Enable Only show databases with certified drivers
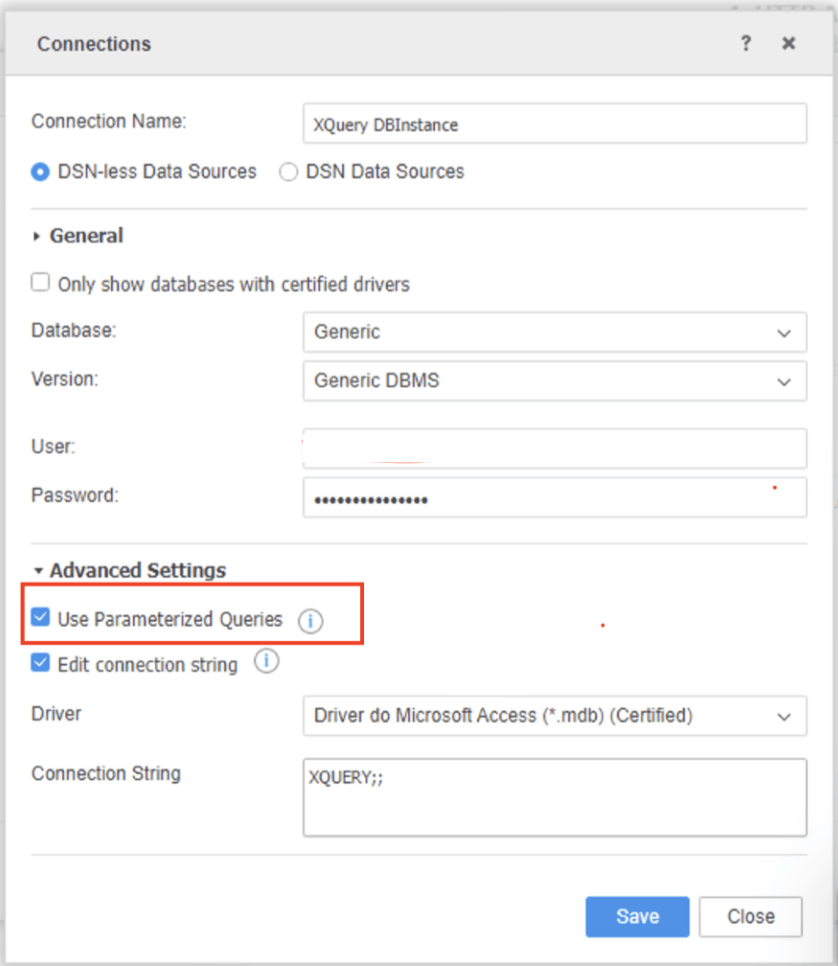Screen dimensions: 838x966 [x=40, y=283]
